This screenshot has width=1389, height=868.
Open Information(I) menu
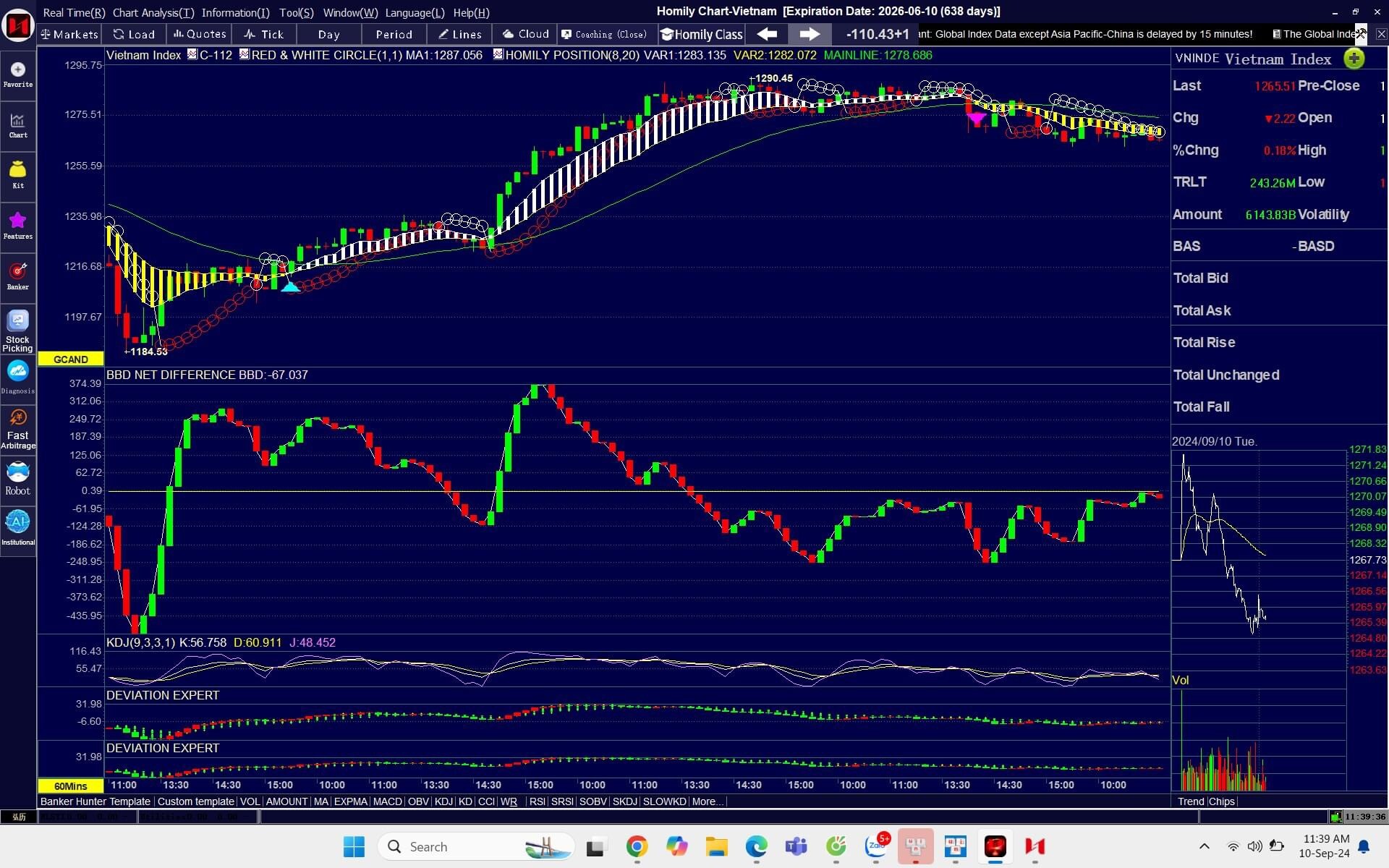tap(236, 12)
